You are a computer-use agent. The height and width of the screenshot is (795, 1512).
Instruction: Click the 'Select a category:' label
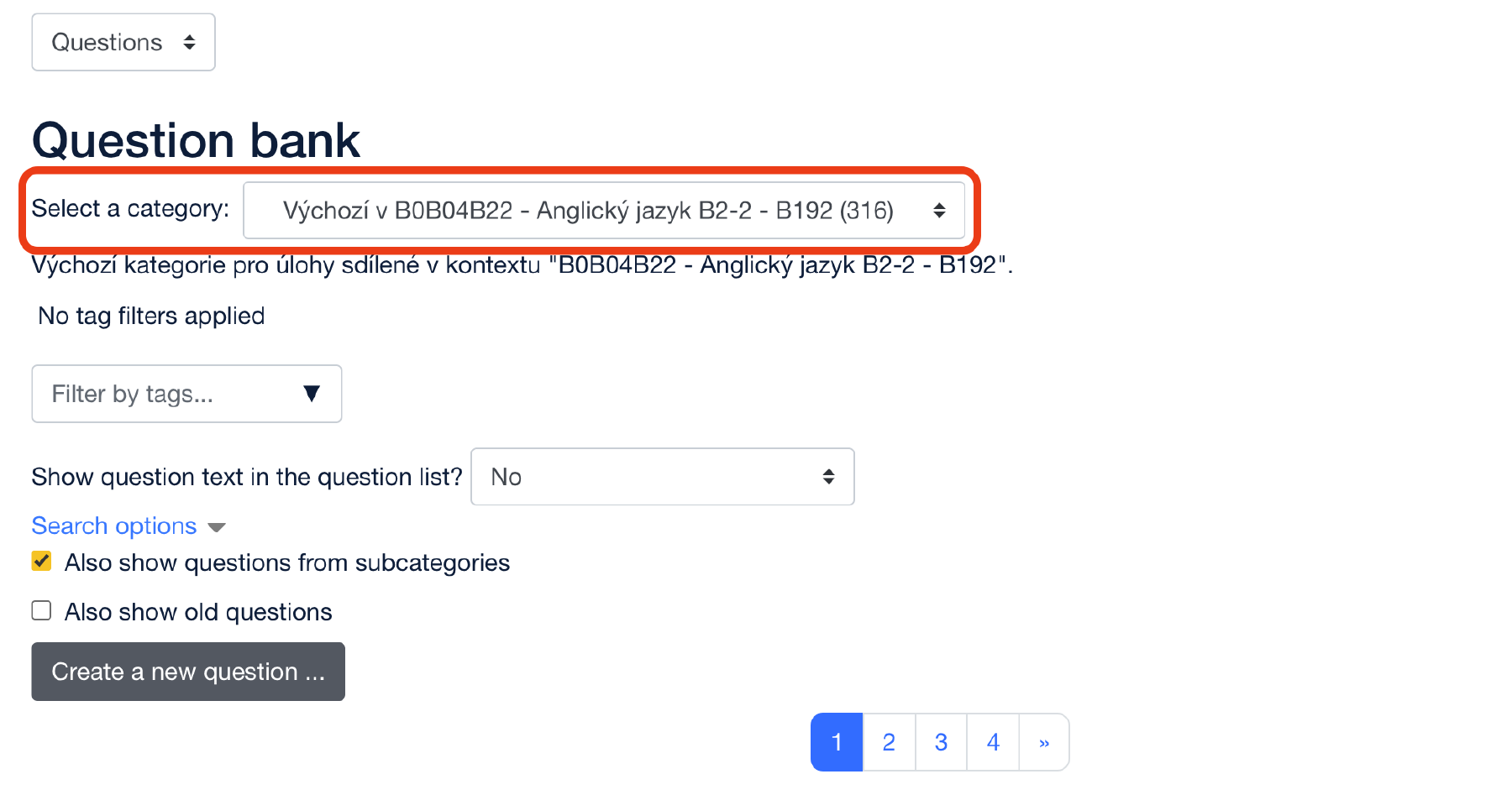pos(130,208)
